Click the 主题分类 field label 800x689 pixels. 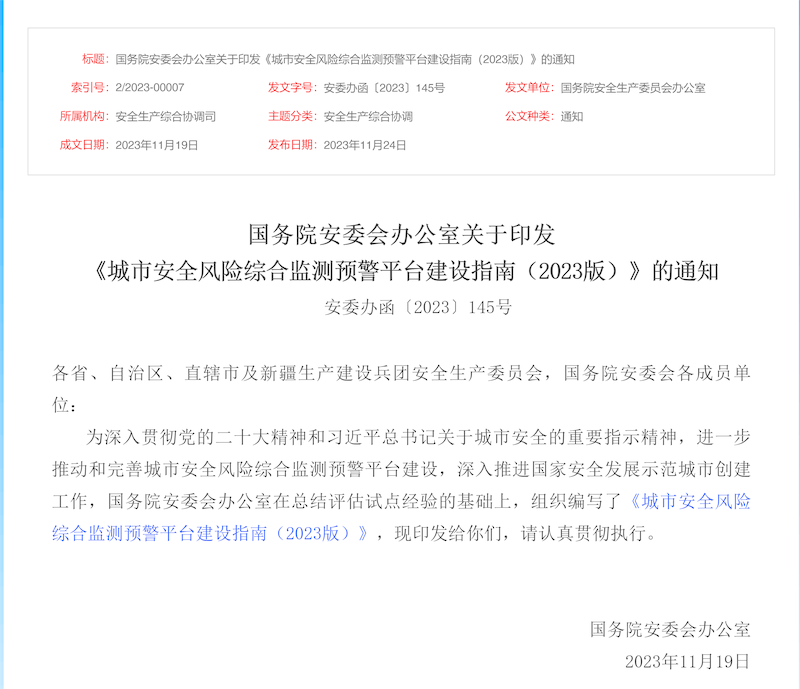[292, 116]
